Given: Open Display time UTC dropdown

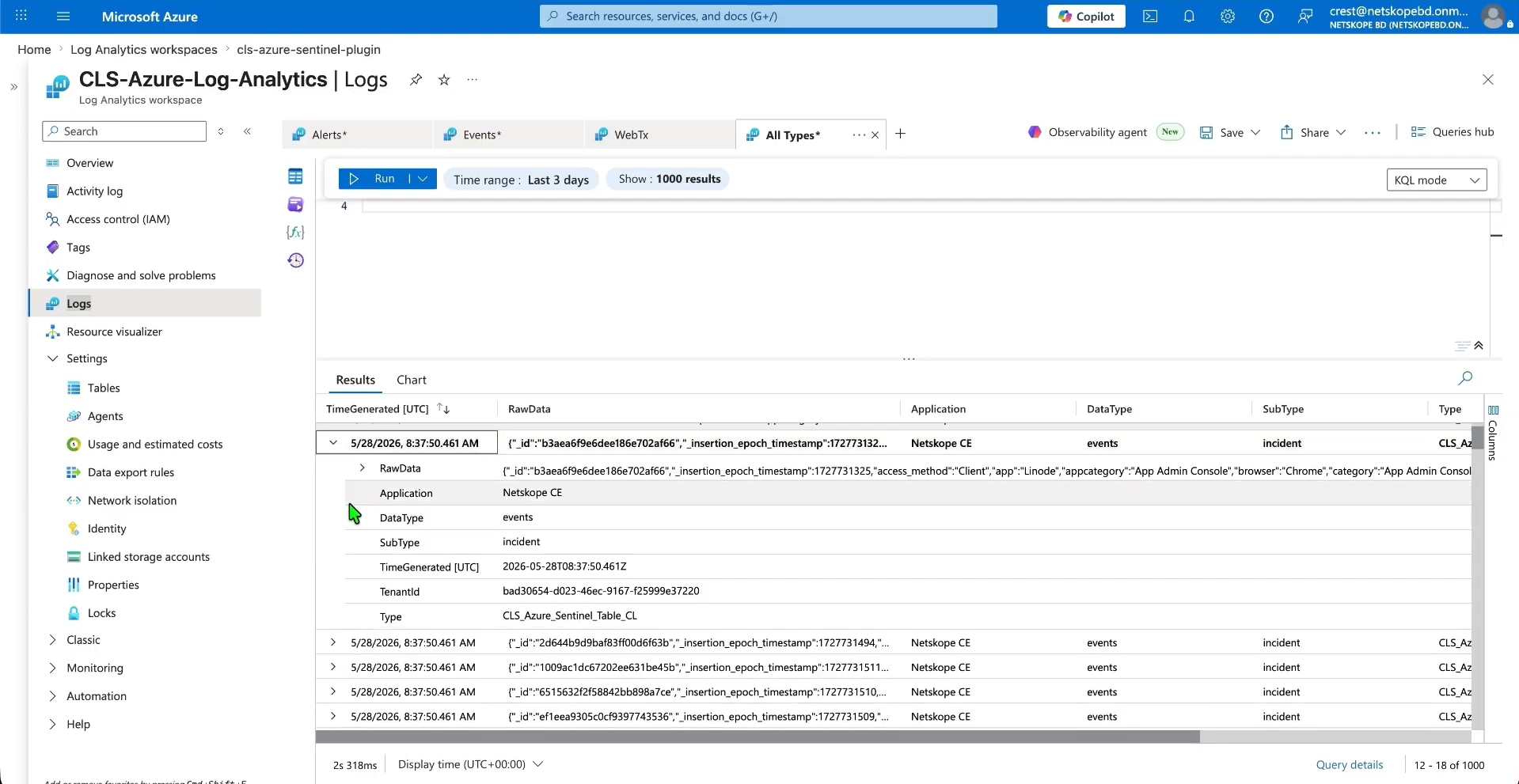Looking at the screenshot, I should (470, 764).
